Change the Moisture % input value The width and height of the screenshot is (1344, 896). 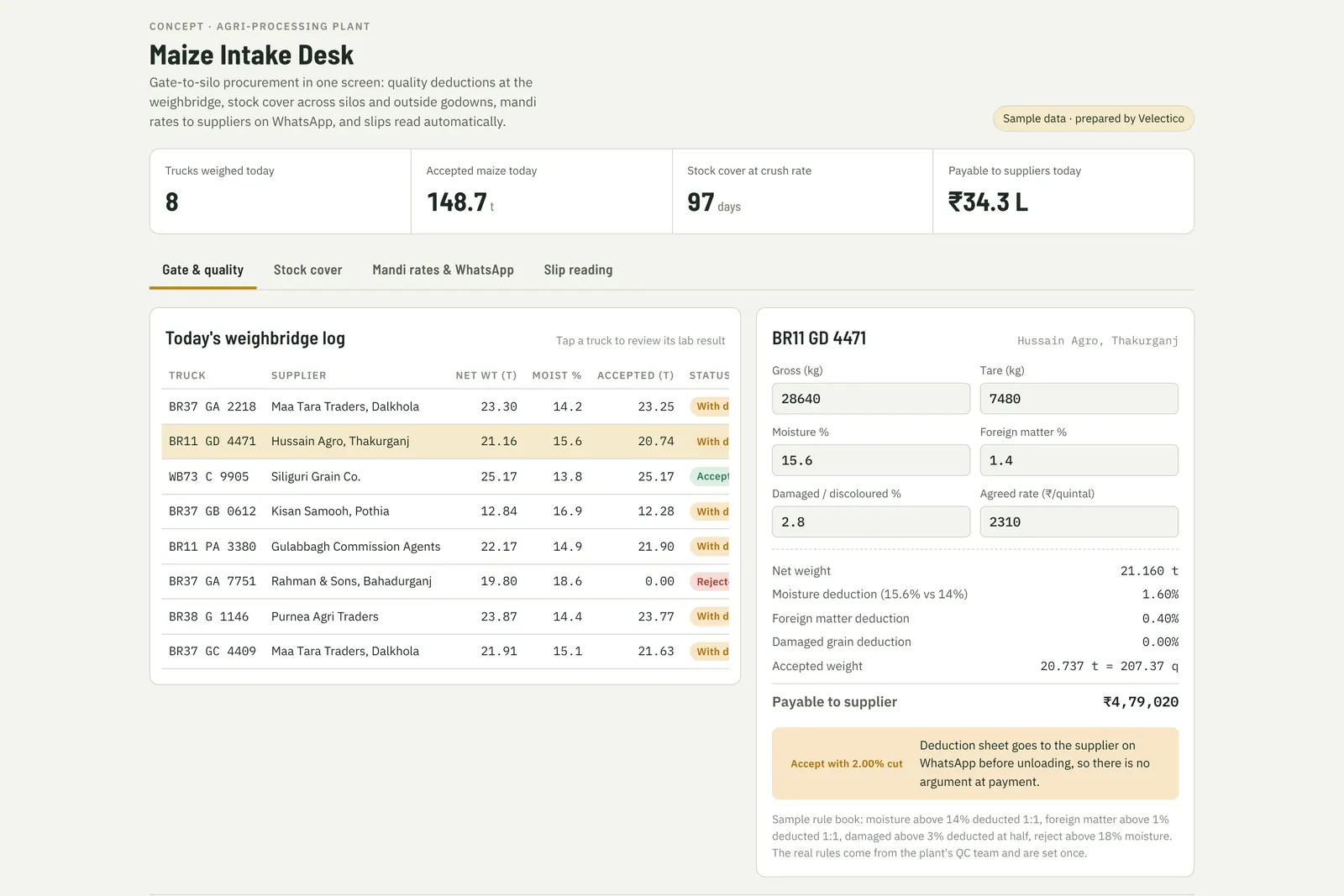click(x=870, y=460)
